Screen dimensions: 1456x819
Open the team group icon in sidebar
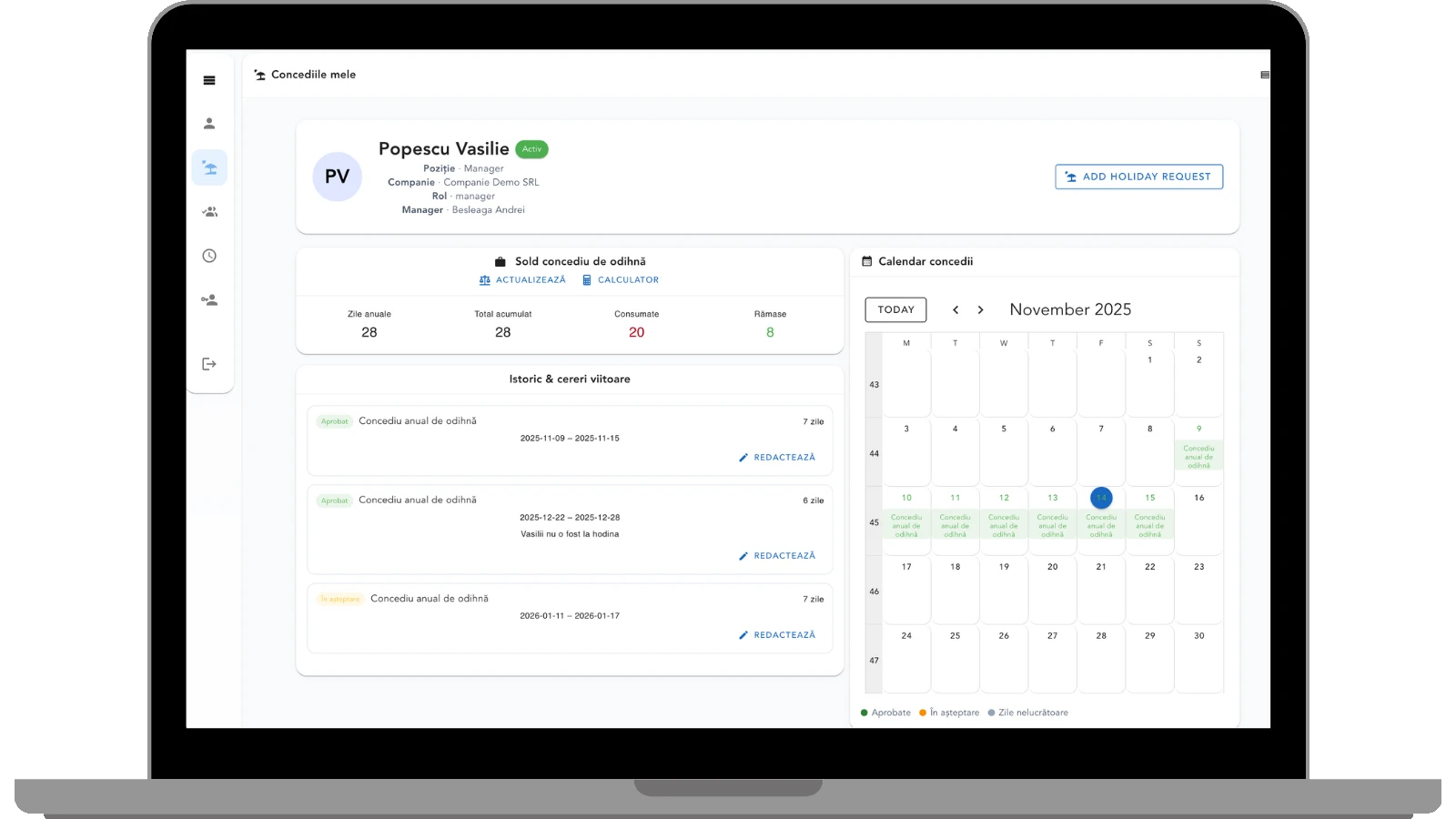(x=209, y=211)
